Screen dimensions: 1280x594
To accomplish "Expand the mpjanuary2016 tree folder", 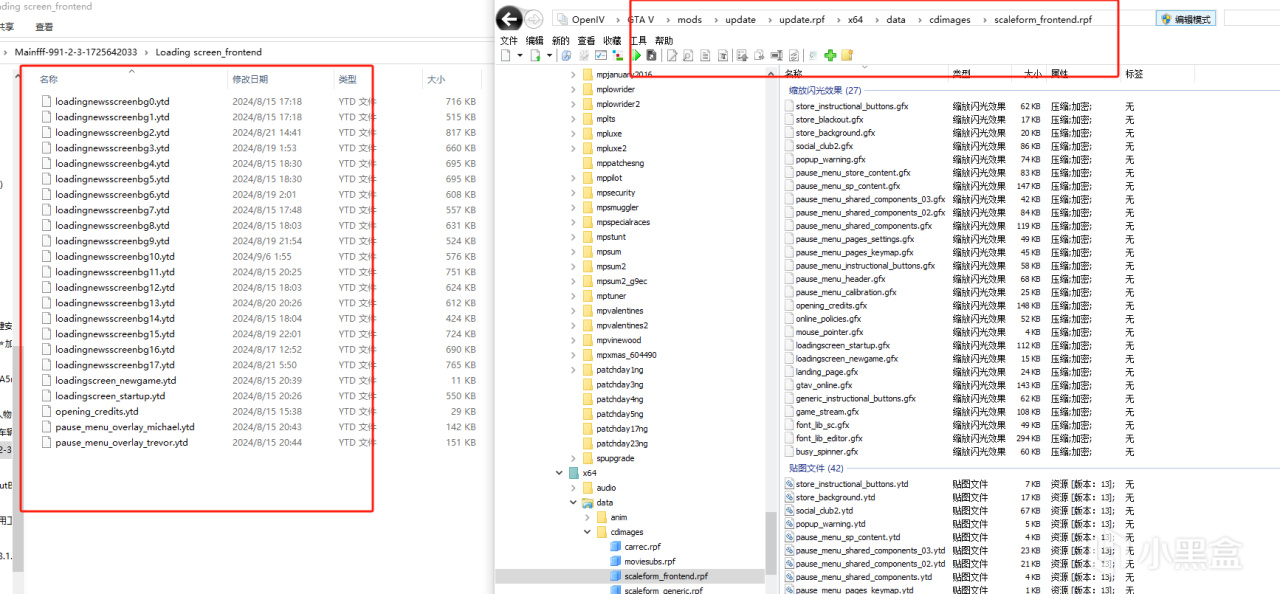I will tap(573, 75).
